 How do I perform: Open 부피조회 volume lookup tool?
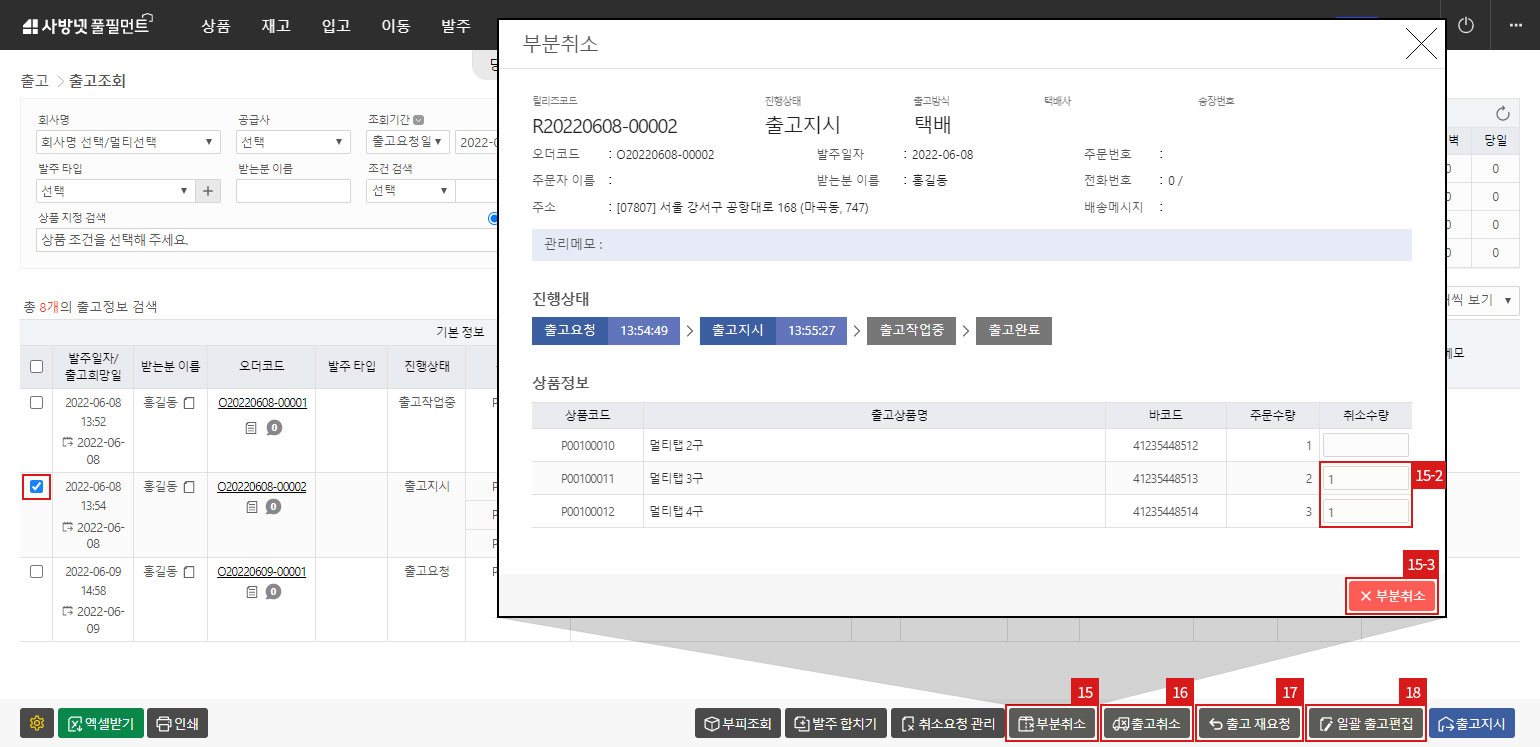pos(738,722)
